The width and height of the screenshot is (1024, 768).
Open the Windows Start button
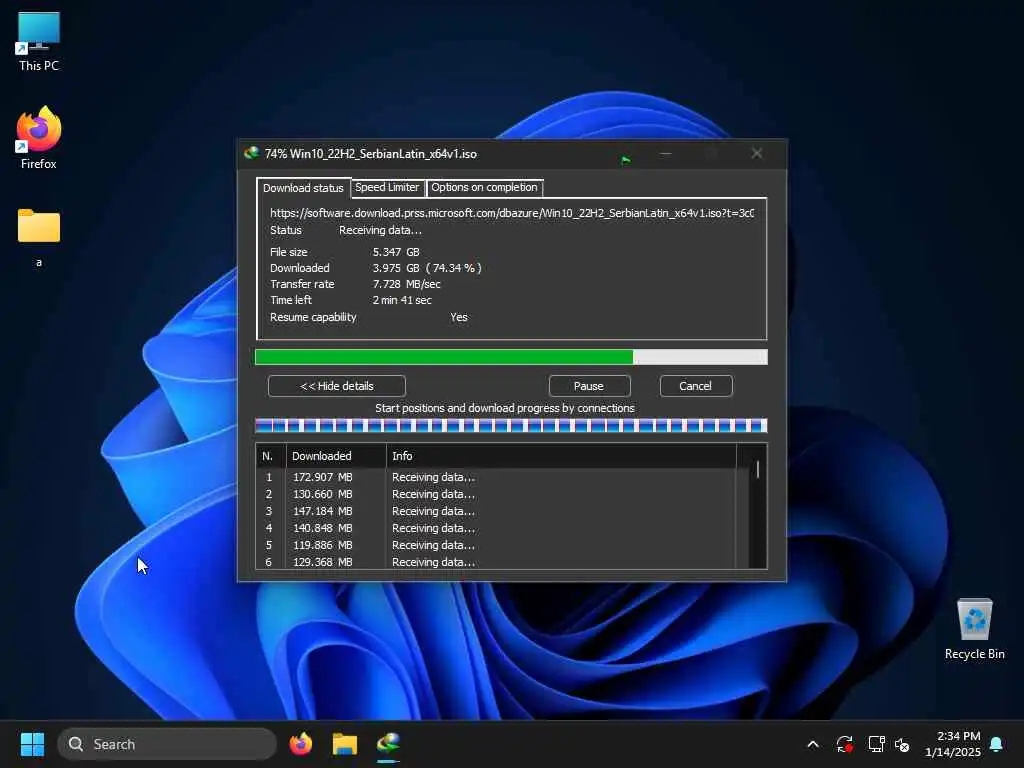point(32,744)
